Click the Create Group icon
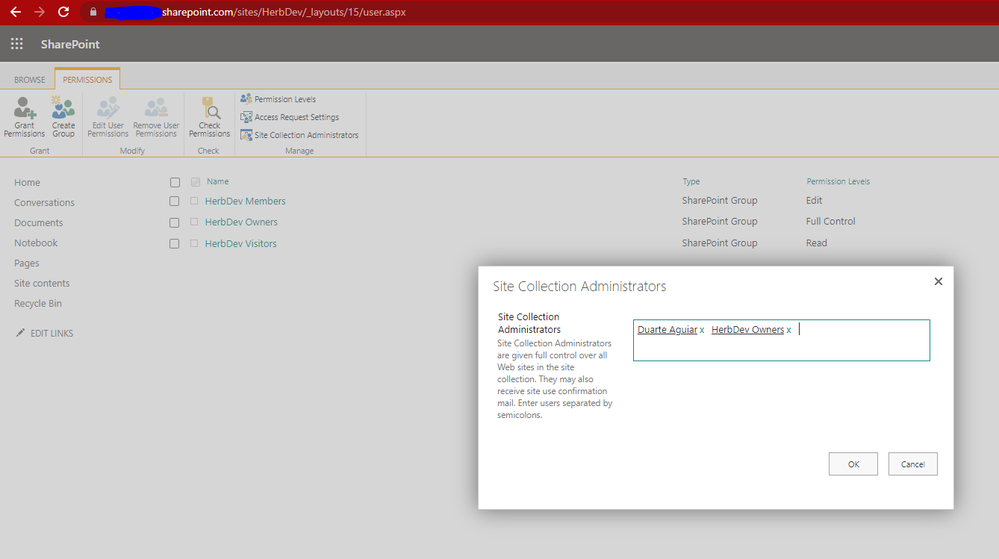The image size is (999, 559). click(x=63, y=108)
